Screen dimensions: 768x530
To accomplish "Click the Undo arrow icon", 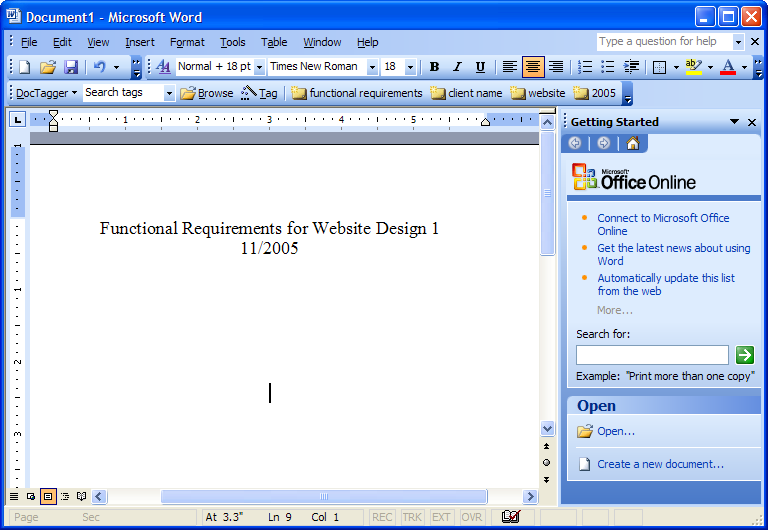I will pyautogui.click(x=99, y=67).
